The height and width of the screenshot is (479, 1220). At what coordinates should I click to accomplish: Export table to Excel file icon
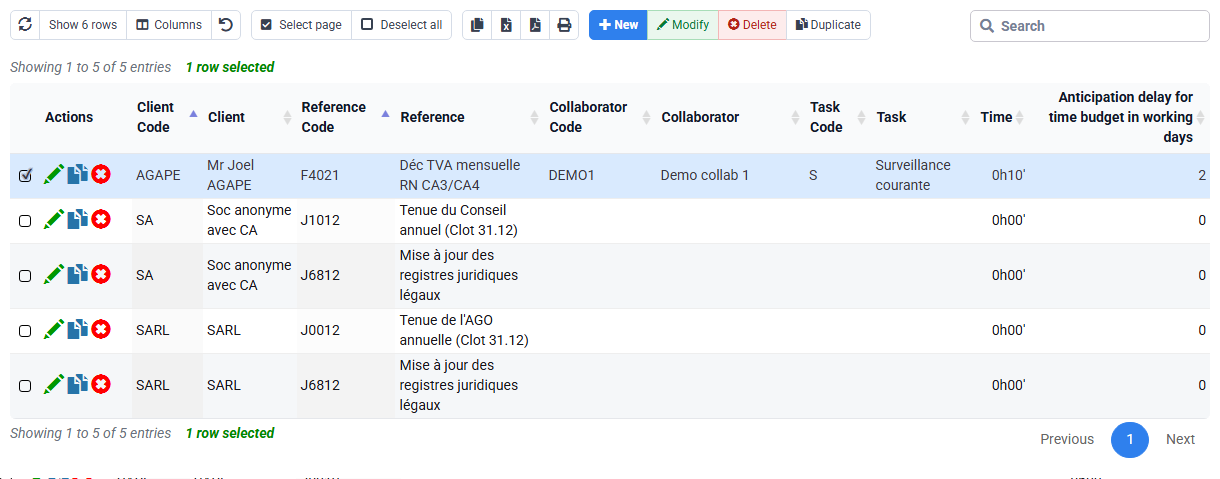(x=506, y=25)
